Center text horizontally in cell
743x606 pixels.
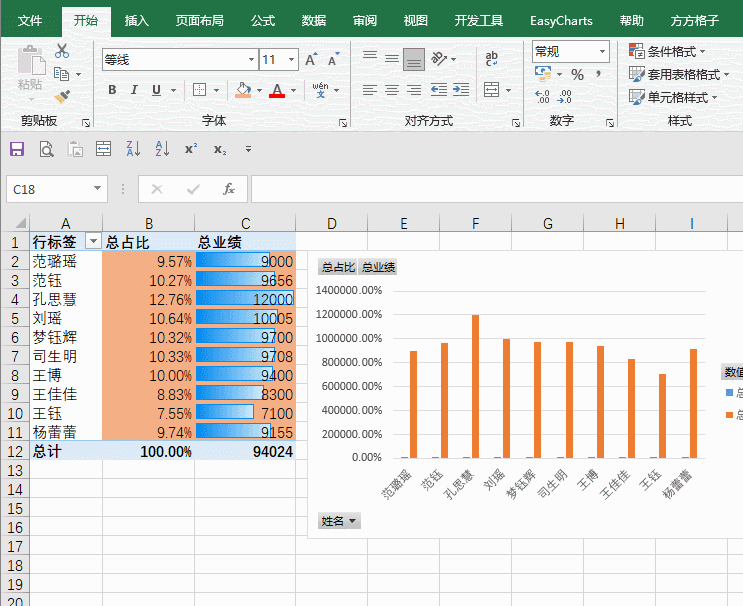[x=391, y=90]
